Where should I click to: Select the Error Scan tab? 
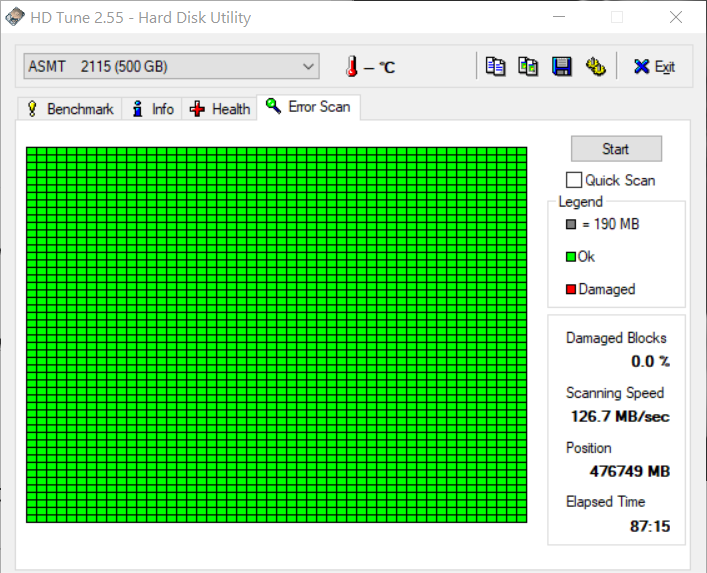[x=309, y=107]
